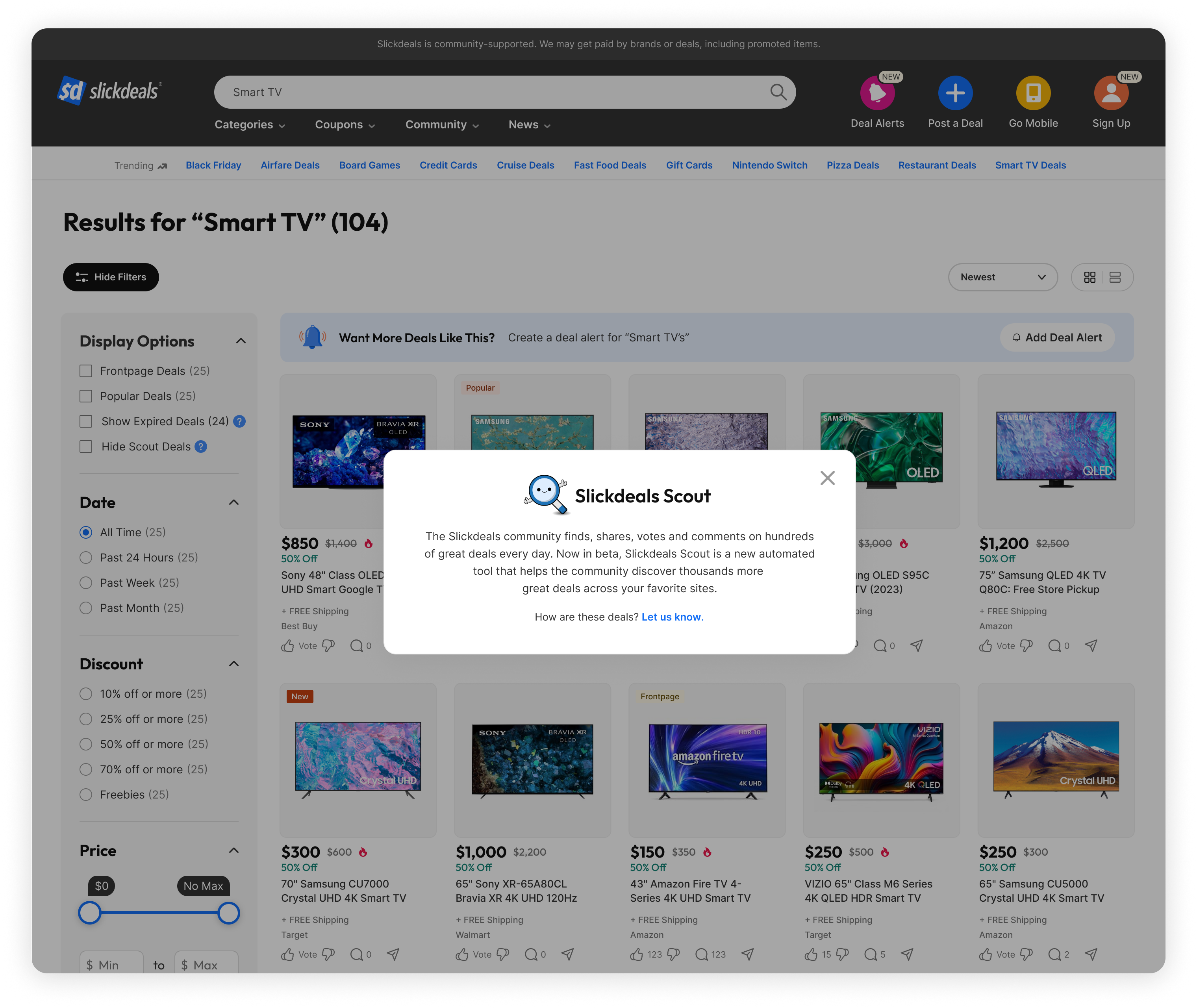Close the Slickdeals Scout popup
This screenshot has height=1008, width=1197.
tap(827, 478)
